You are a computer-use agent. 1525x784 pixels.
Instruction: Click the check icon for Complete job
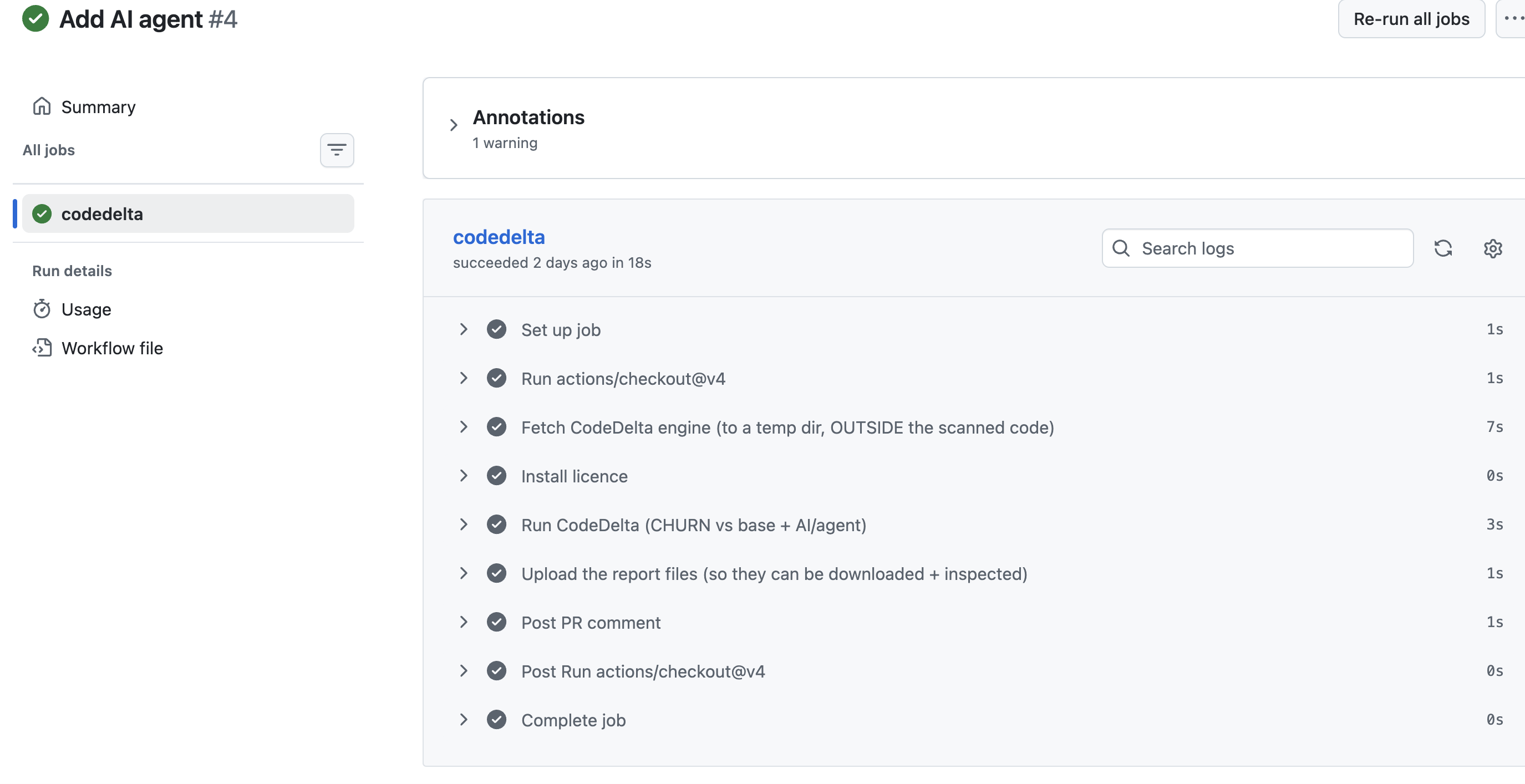tap(496, 720)
